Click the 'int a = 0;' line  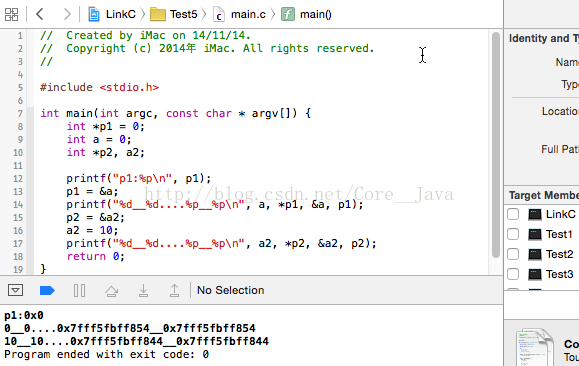coord(99,139)
